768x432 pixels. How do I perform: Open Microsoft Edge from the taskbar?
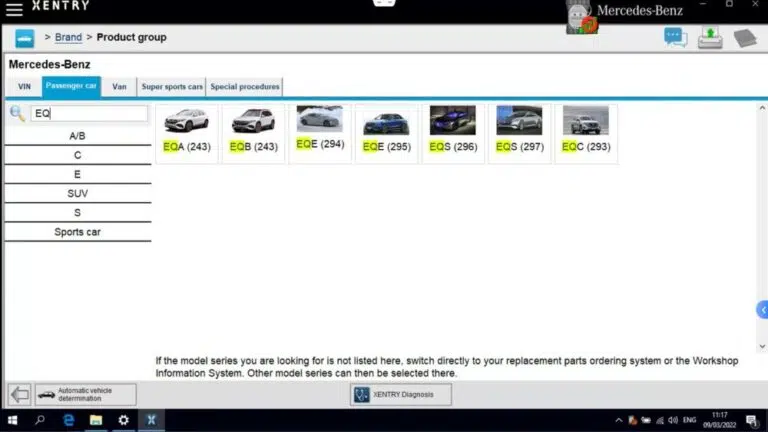(69, 421)
